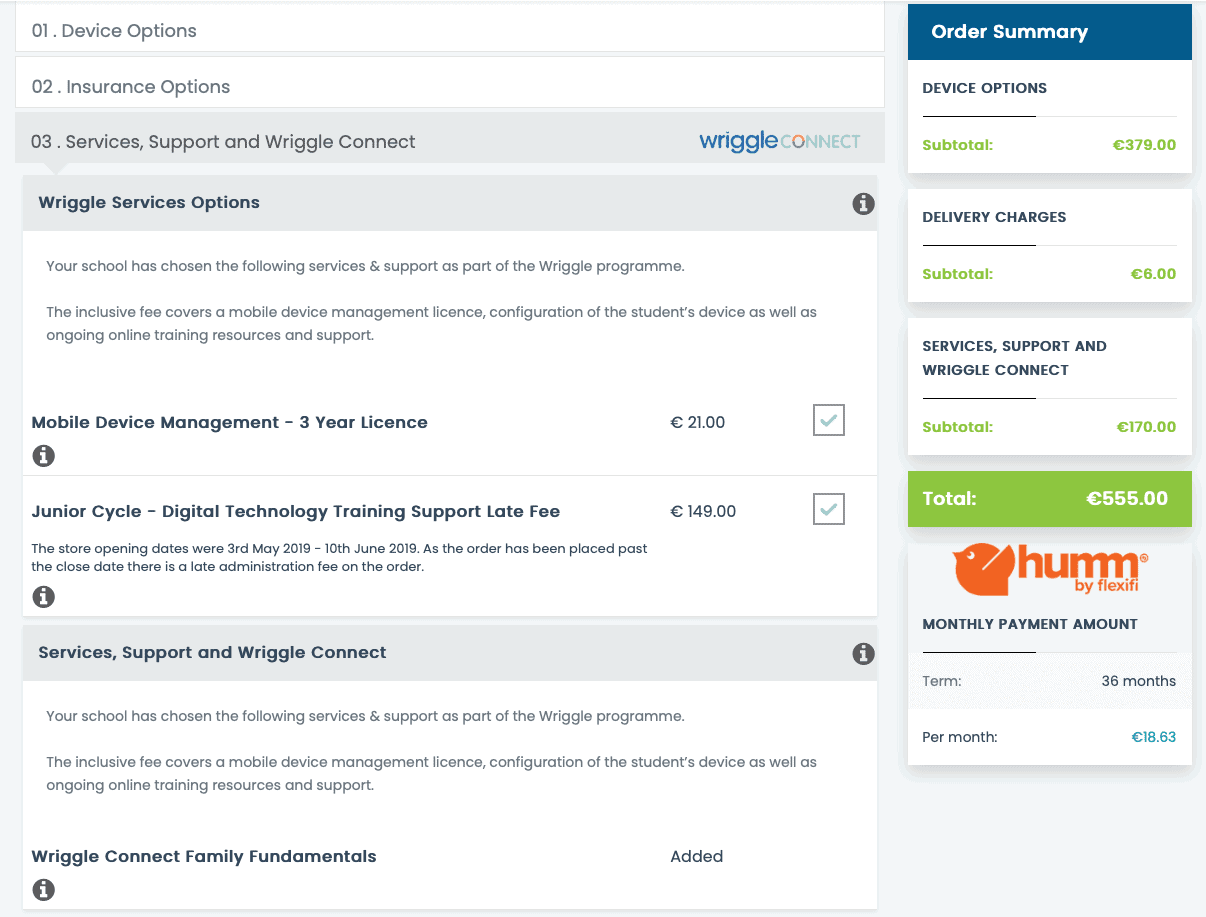Click the Wriggle Connect logo

(x=779, y=141)
